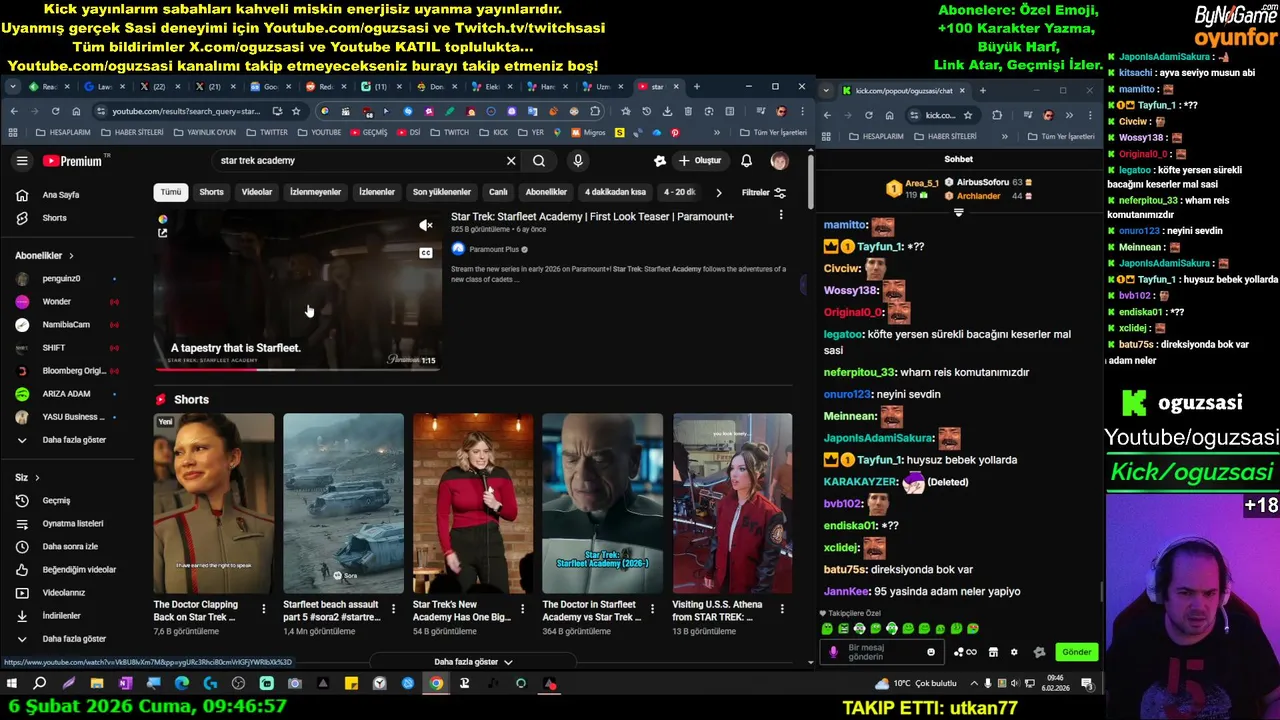
Task: Open Daha sonra izle in sidebar
Action: pos(70,546)
